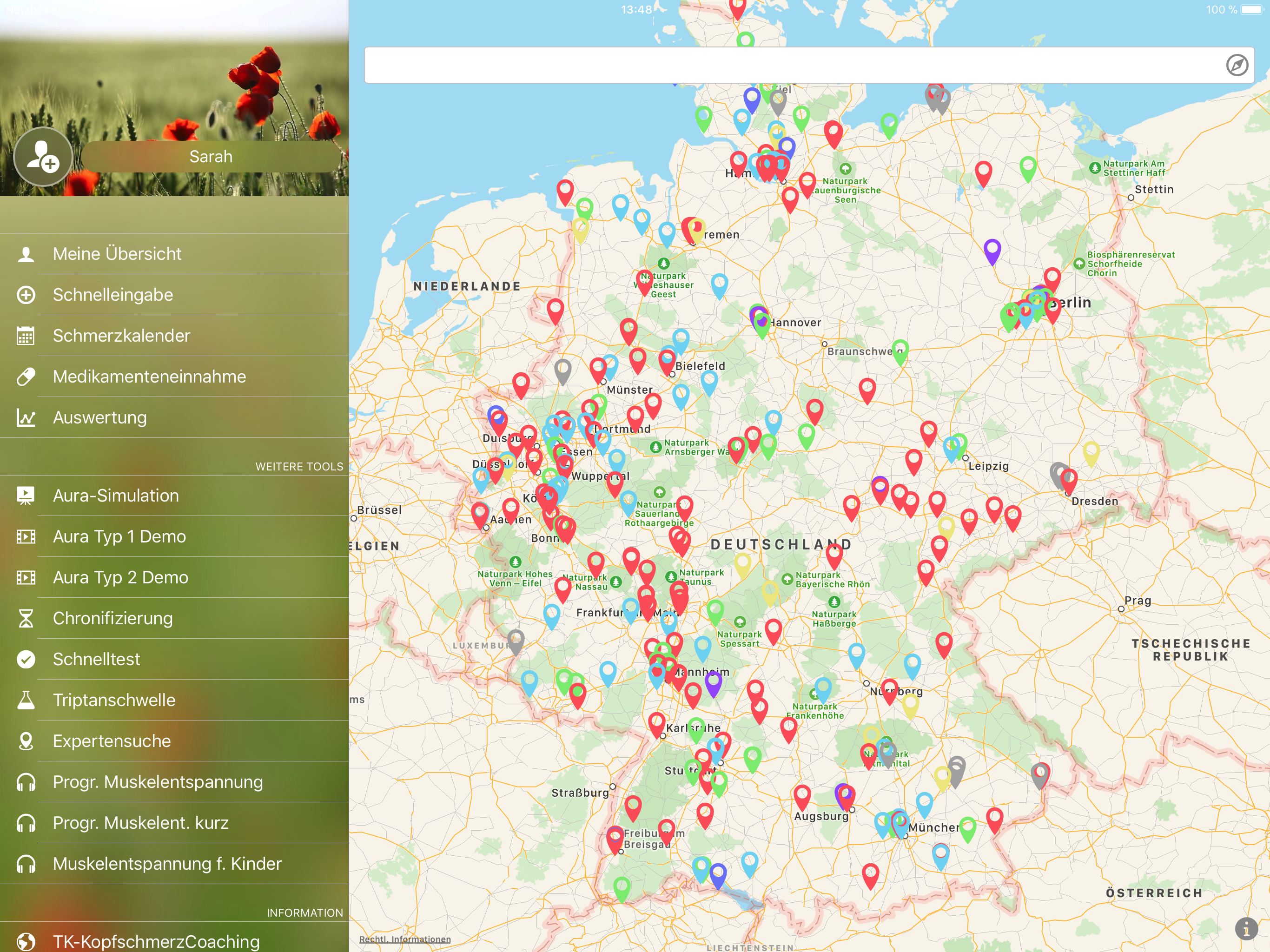Click headphones icon for Muskelentspannung f. Kinder
Viewport: 1270px width, 952px height.
pyautogui.click(x=26, y=864)
